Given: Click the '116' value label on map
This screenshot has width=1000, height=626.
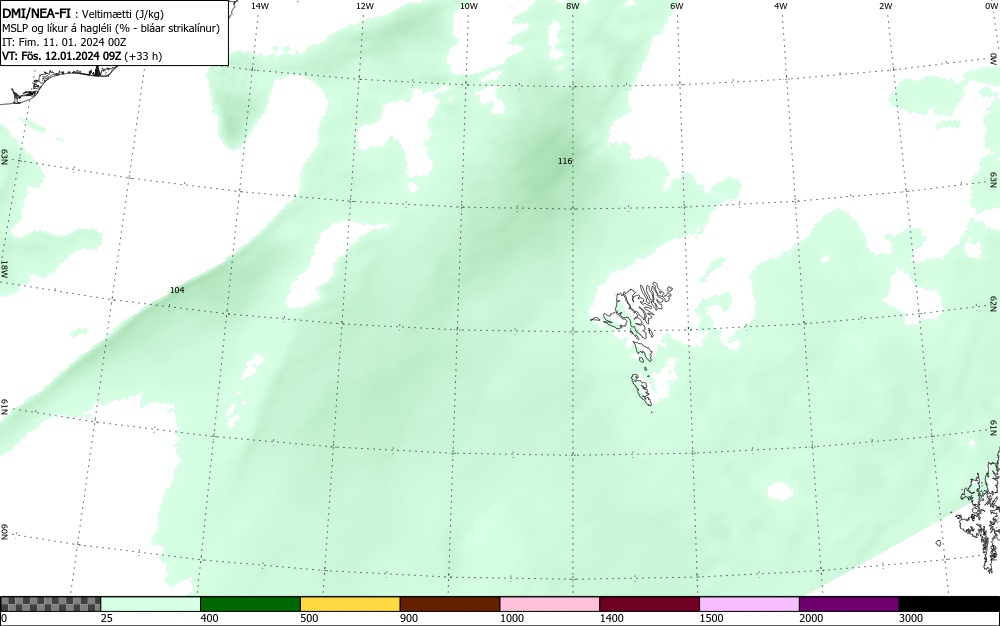Looking at the screenshot, I should [x=565, y=161].
